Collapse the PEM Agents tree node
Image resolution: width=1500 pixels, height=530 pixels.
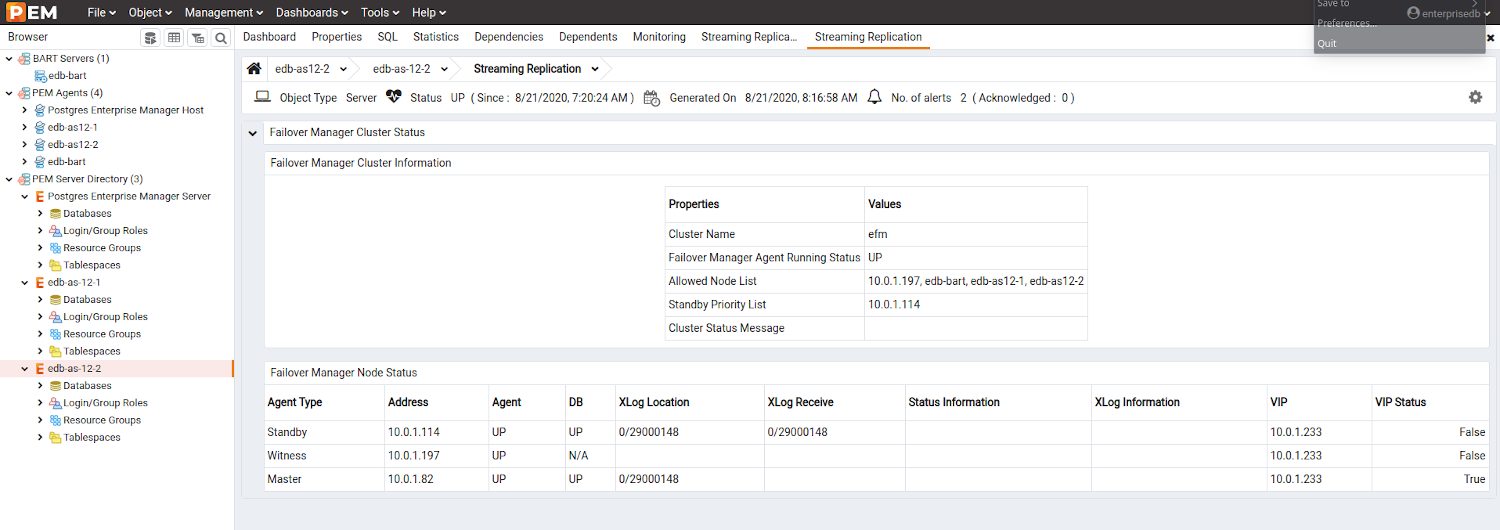pyautogui.click(x=9, y=93)
